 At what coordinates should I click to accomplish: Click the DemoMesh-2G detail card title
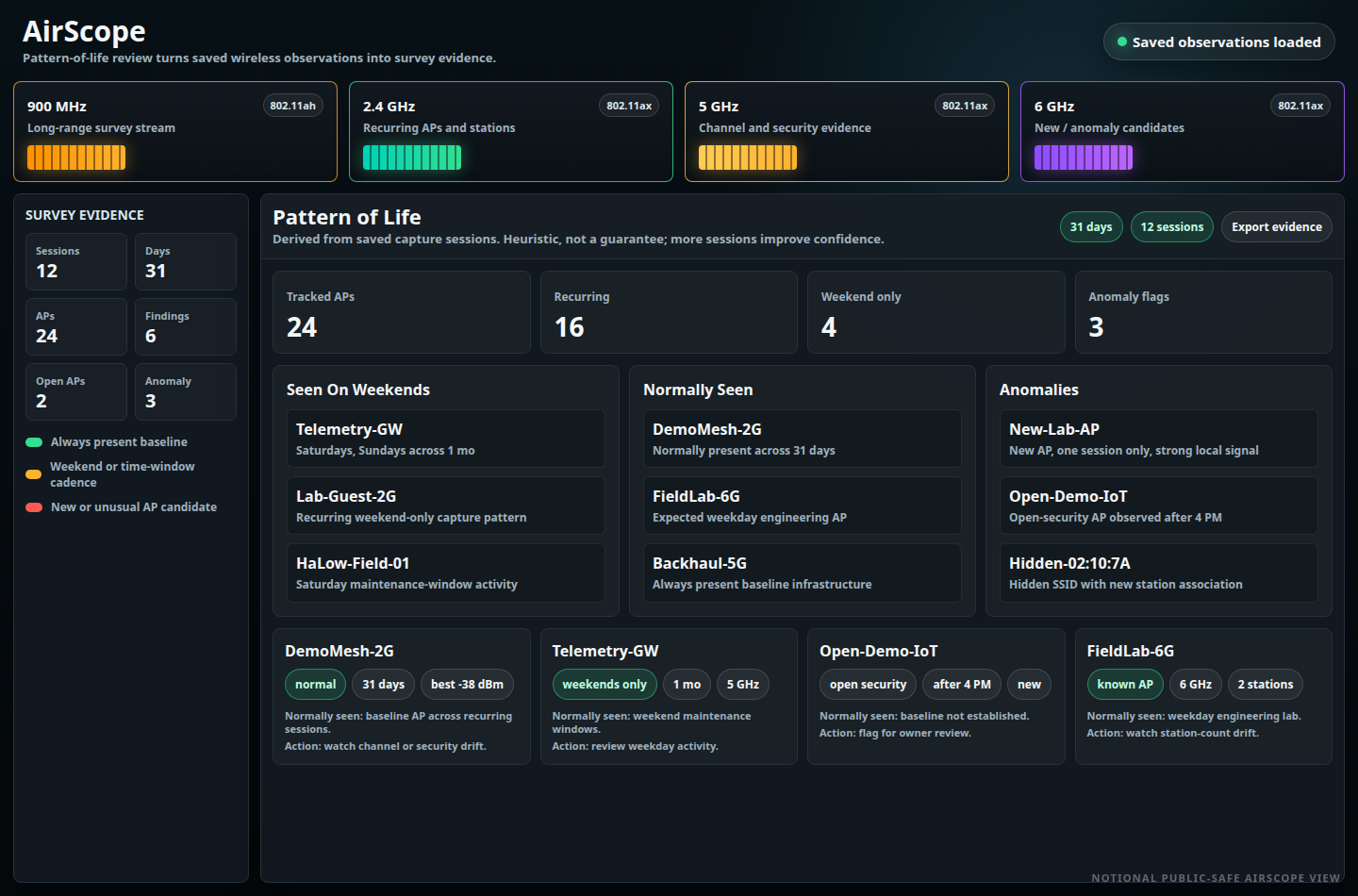(x=339, y=651)
